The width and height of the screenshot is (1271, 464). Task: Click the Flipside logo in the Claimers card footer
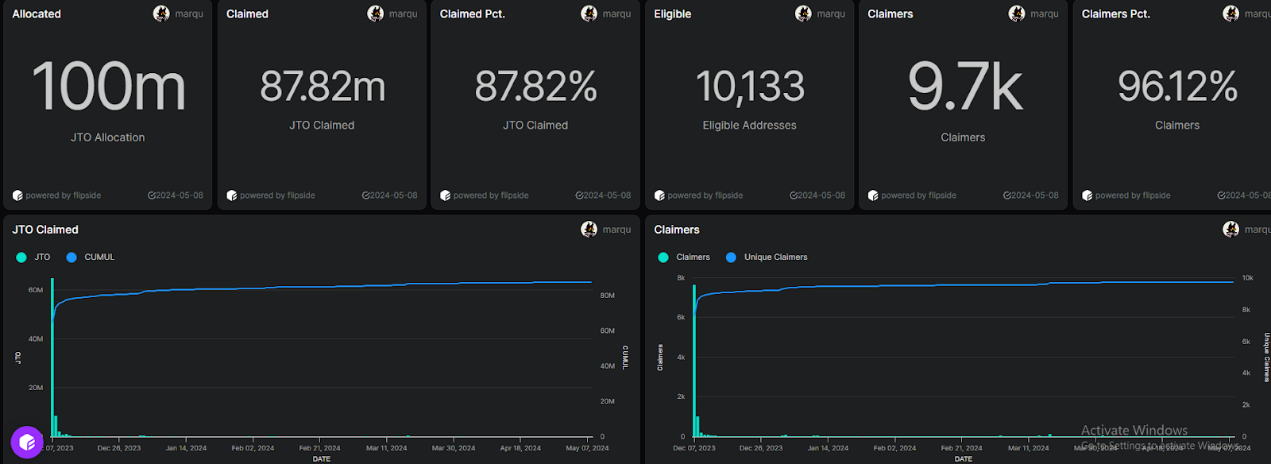[x=873, y=195]
